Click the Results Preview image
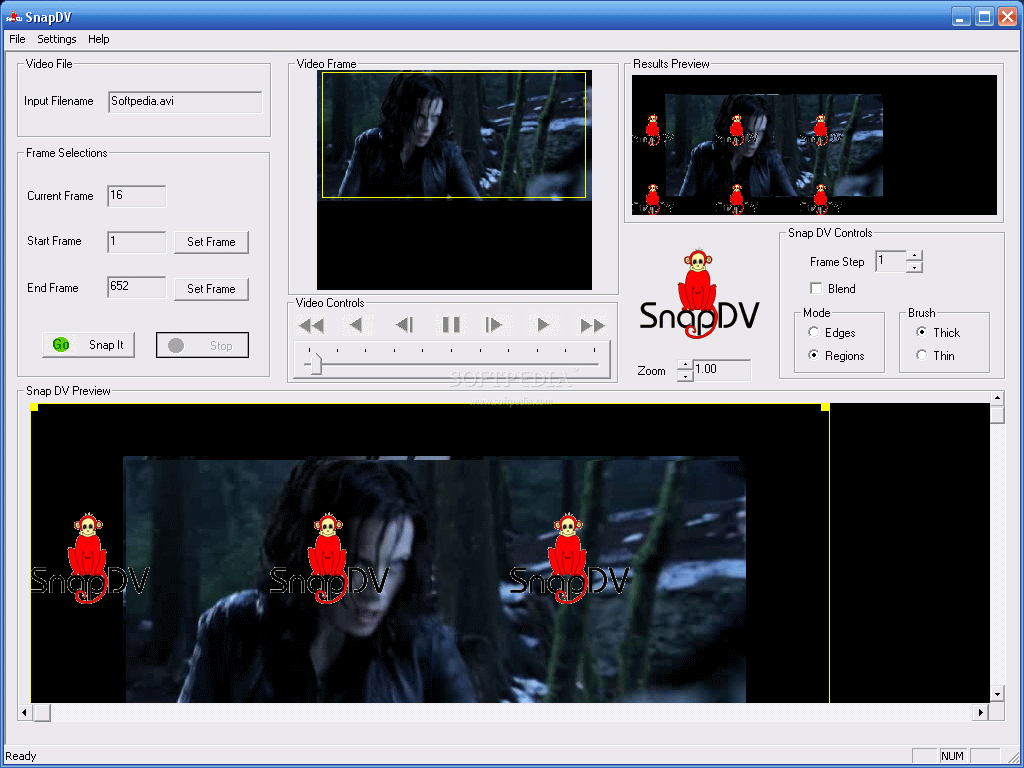 (814, 145)
